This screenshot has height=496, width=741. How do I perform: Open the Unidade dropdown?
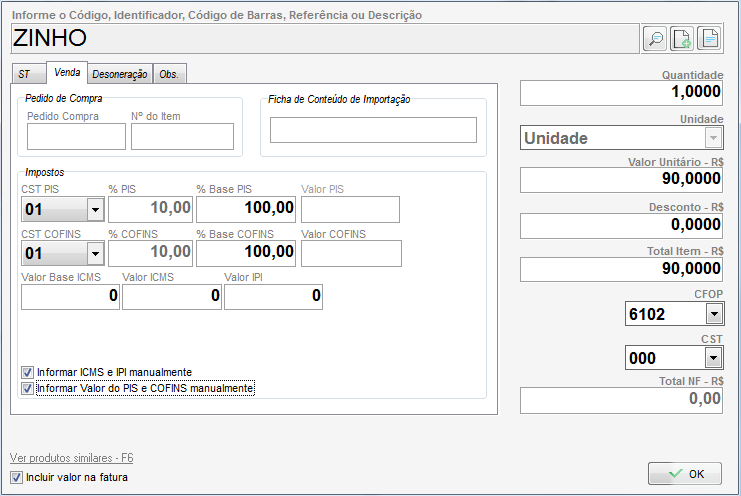tap(712, 138)
